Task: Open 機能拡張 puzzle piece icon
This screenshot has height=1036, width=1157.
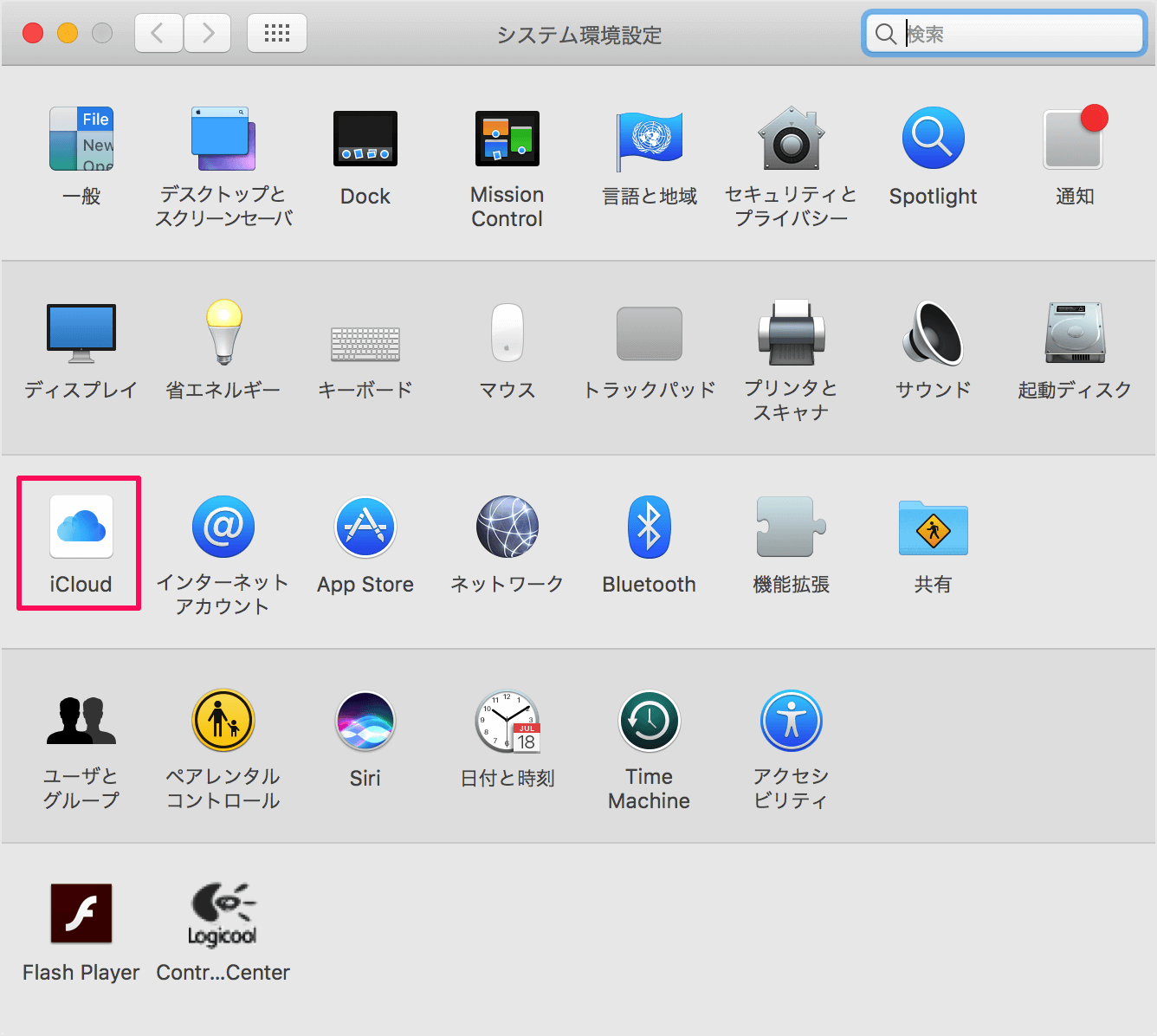Action: (792, 527)
